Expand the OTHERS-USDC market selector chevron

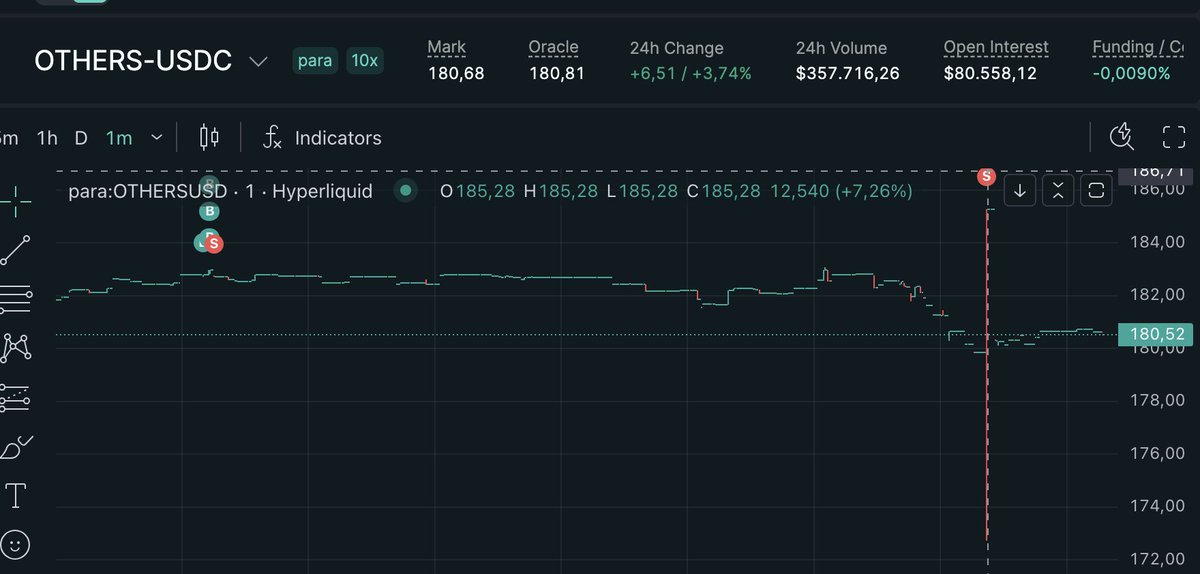tap(258, 62)
